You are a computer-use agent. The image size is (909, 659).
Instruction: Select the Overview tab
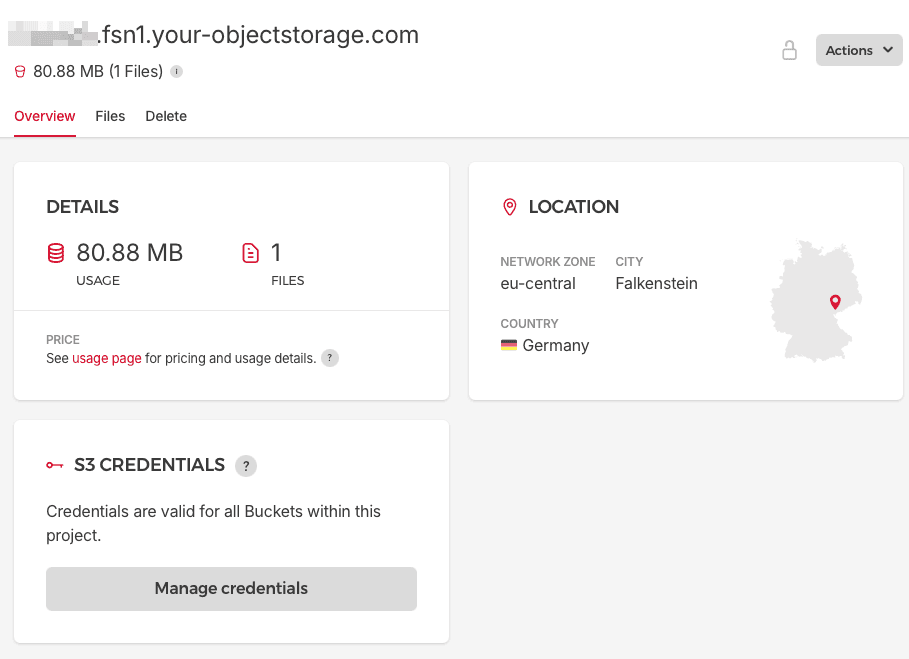[44, 116]
